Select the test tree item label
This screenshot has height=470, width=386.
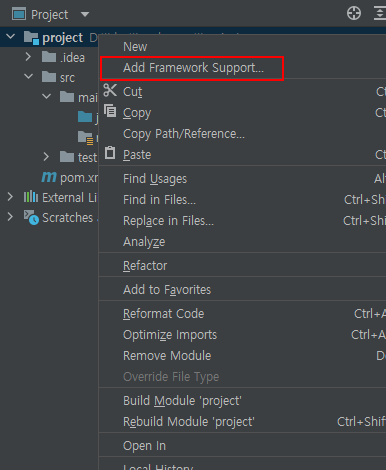pyautogui.click(x=87, y=158)
